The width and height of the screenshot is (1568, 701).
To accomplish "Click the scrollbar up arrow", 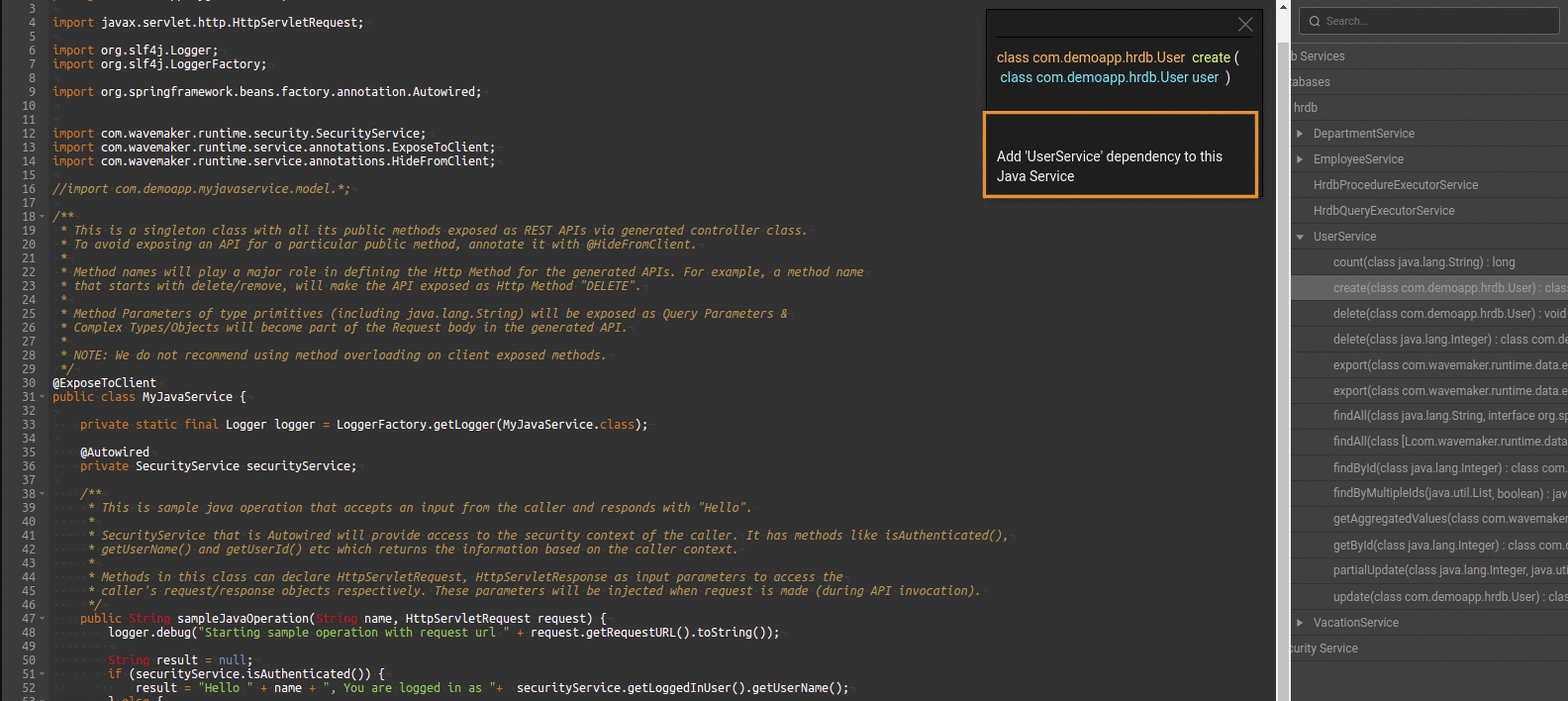I will pyautogui.click(x=1283, y=6).
